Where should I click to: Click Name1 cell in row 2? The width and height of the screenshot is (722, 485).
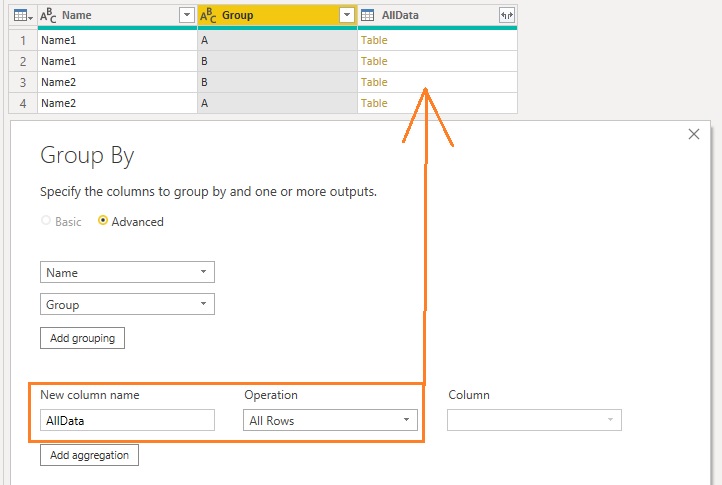[x=117, y=61]
